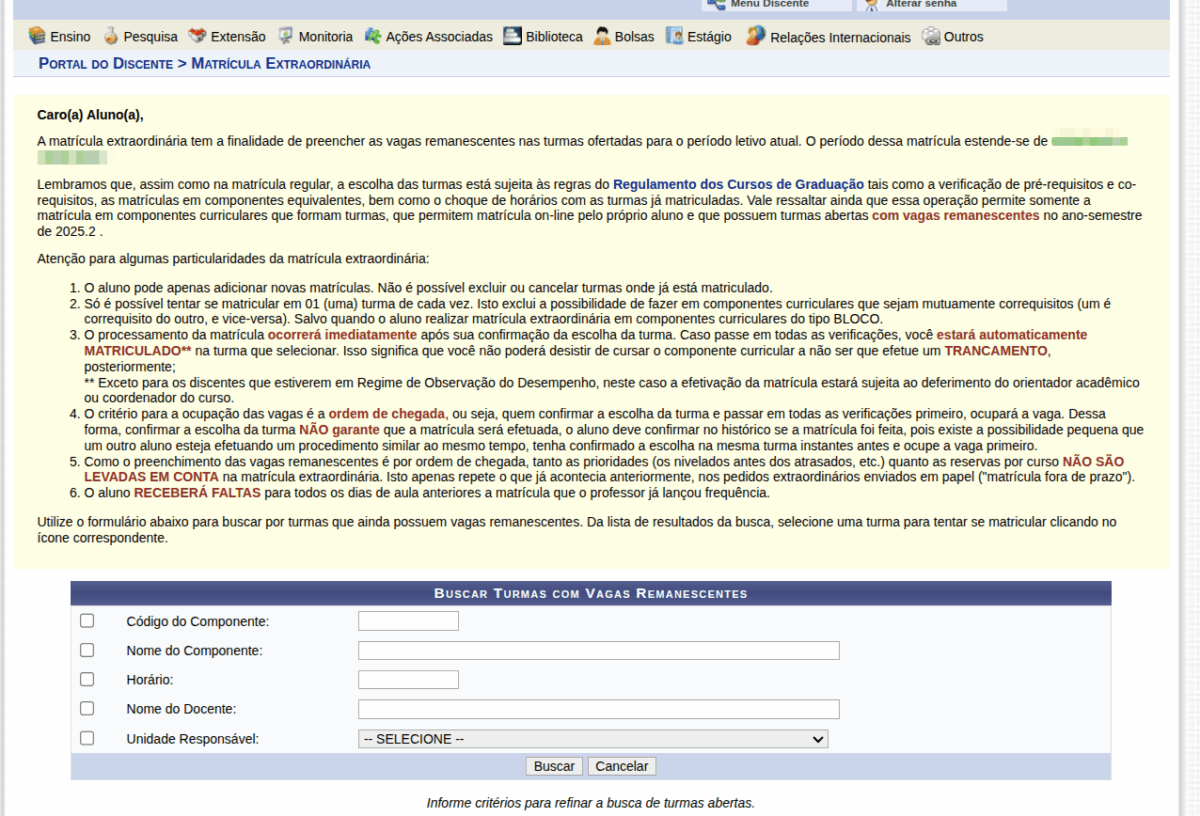
Task: Click the Bolsas menu icon
Action: tap(601, 36)
